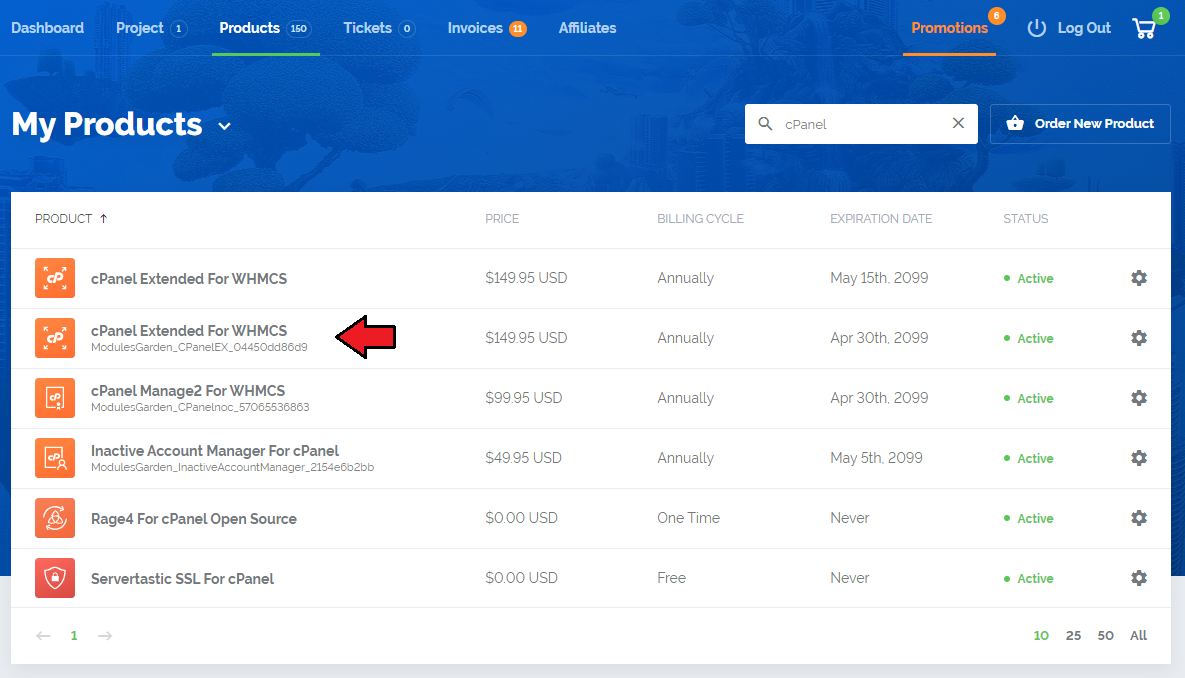Click Order New Product button

(x=1080, y=124)
